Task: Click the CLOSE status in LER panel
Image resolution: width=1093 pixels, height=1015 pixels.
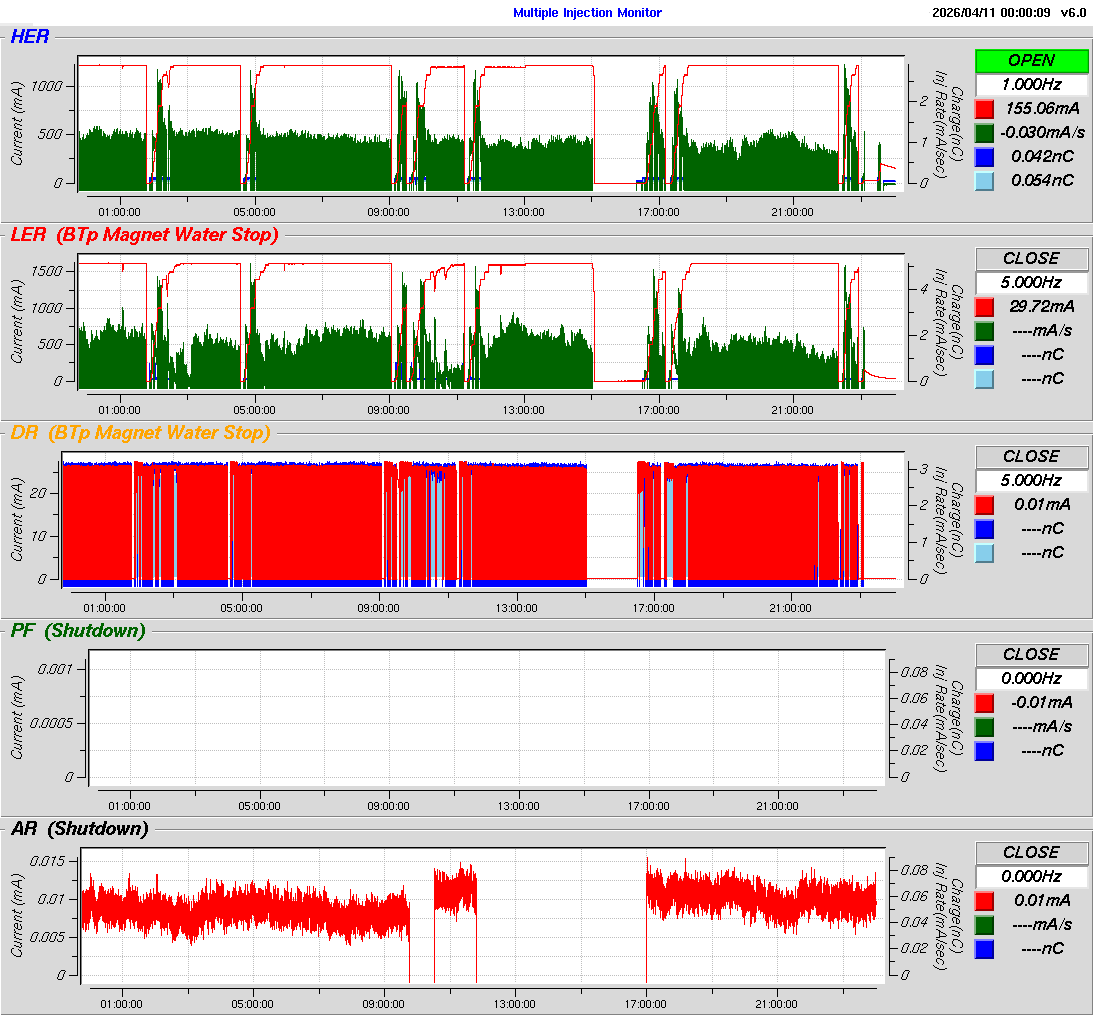Action: (1031, 258)
